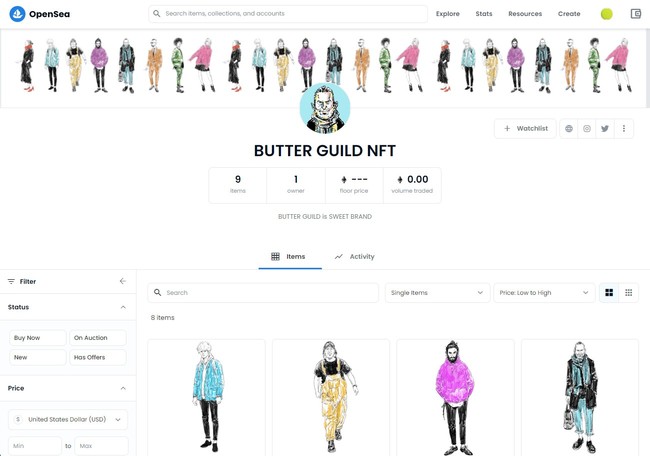Viewport: 650px width, 456px height.
Task: Toggle the On Auction status filter
Action: point(98,338)
